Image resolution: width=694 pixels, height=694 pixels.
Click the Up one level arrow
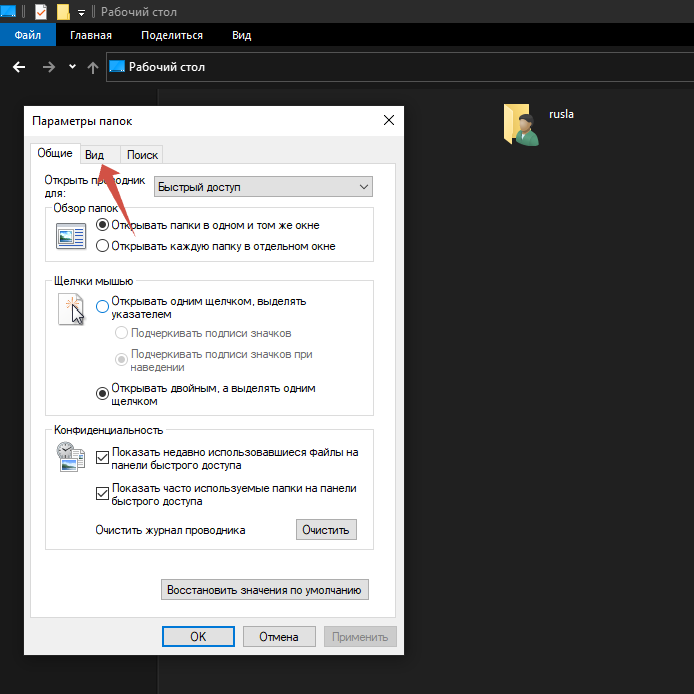[93, 67]
